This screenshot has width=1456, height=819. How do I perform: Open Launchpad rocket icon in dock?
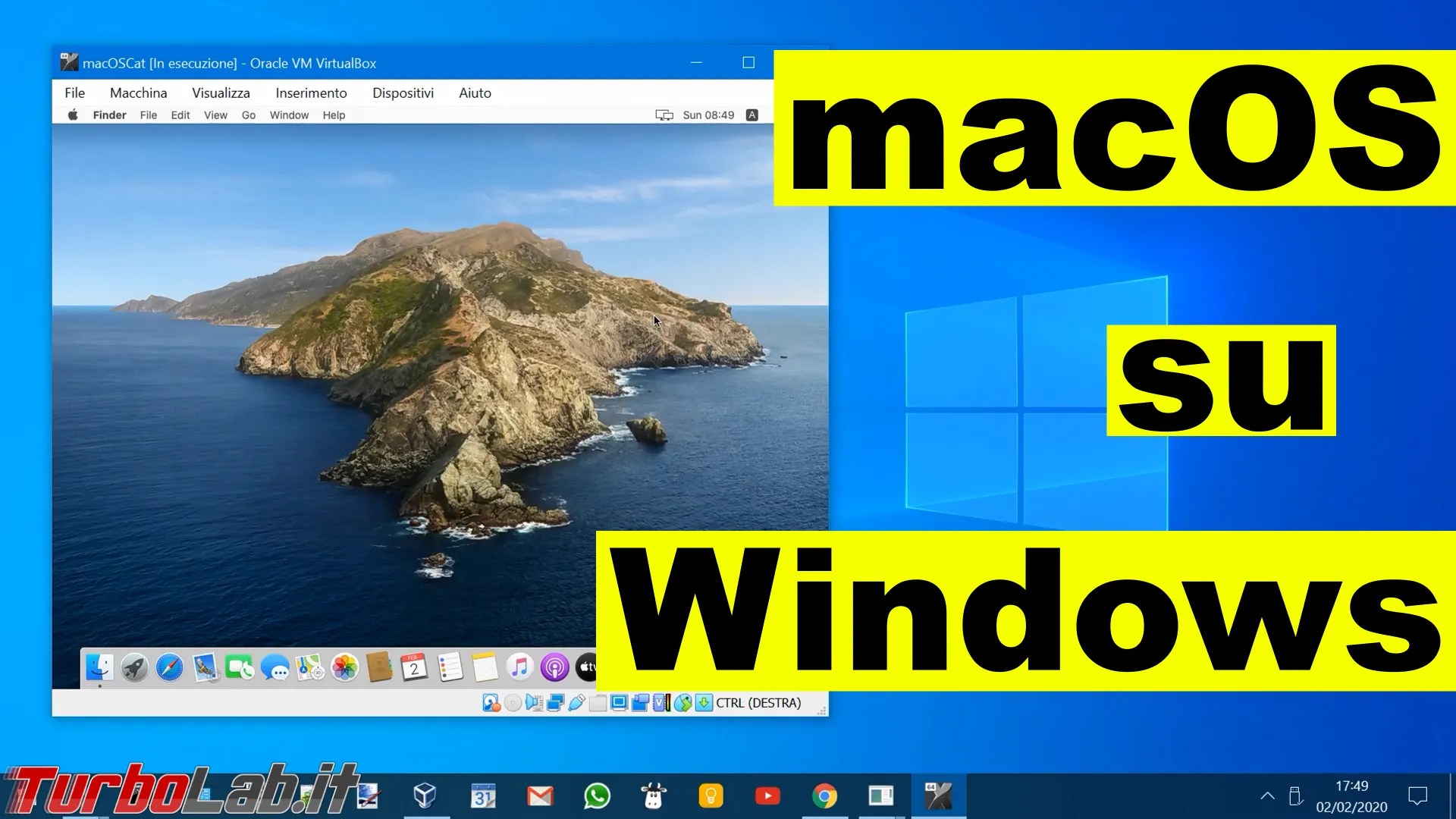[134, 668]
